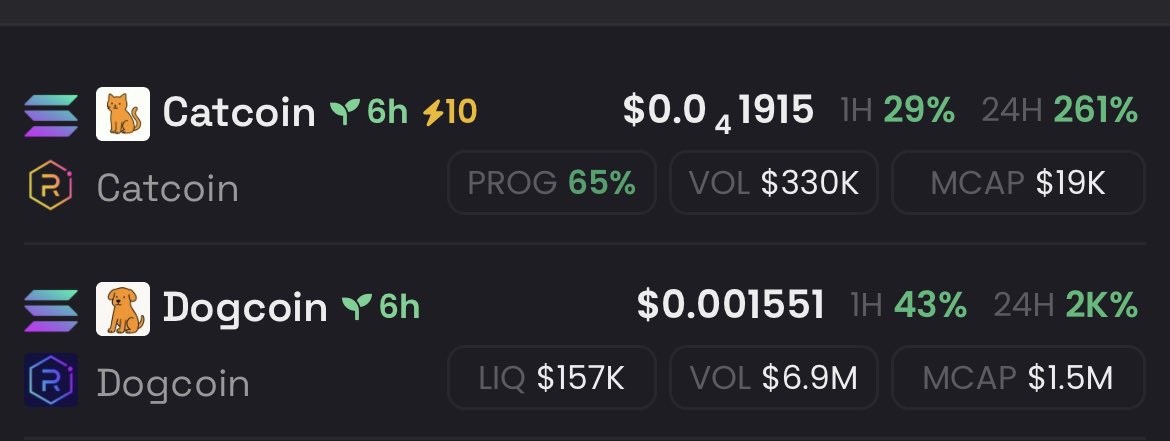Click the 24H 2K% change for Dogcoin
The width and height of the screenshot is (1170, 441).
1066,306
